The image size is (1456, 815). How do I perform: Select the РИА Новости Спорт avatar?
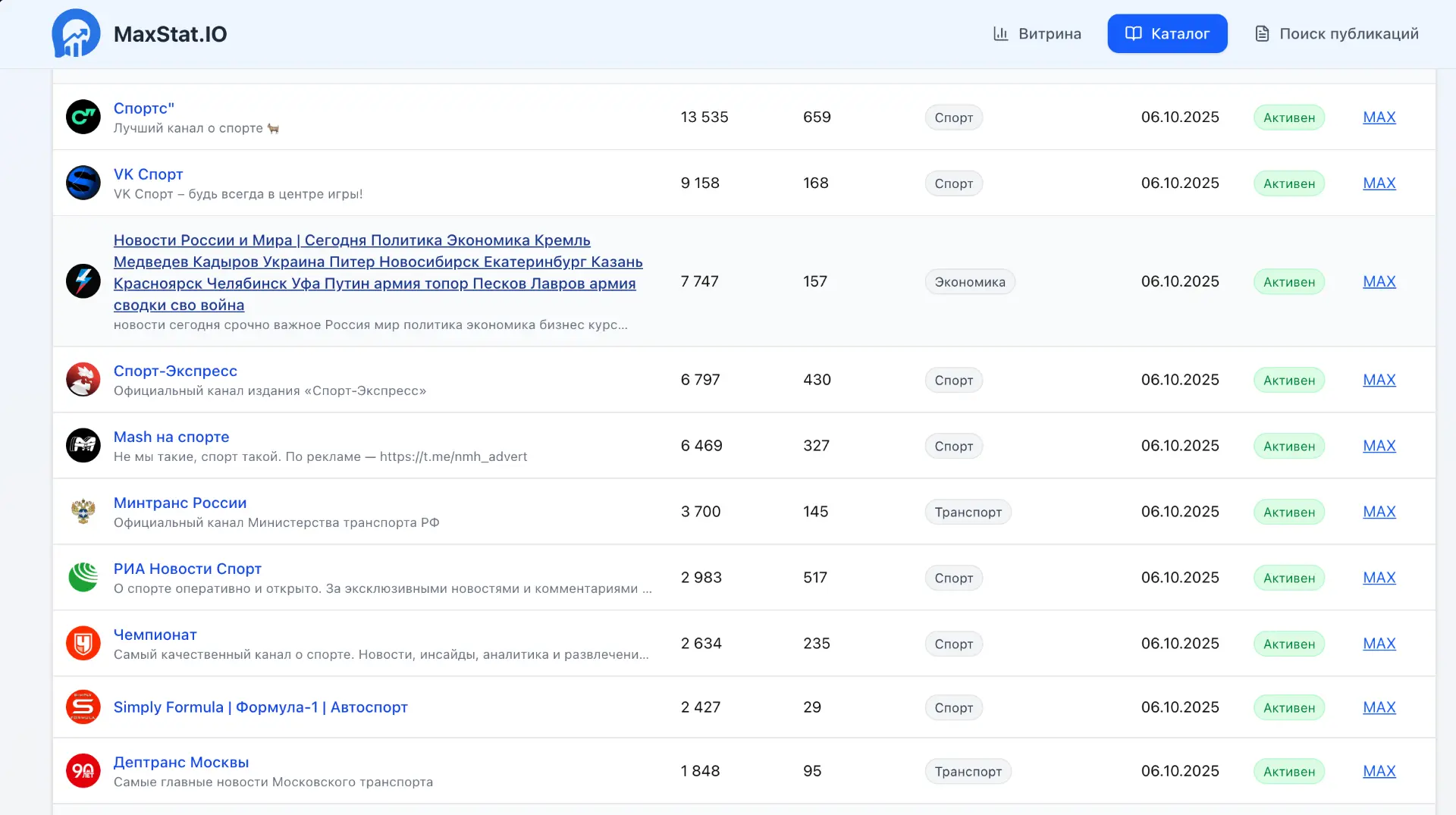[83, 578]
